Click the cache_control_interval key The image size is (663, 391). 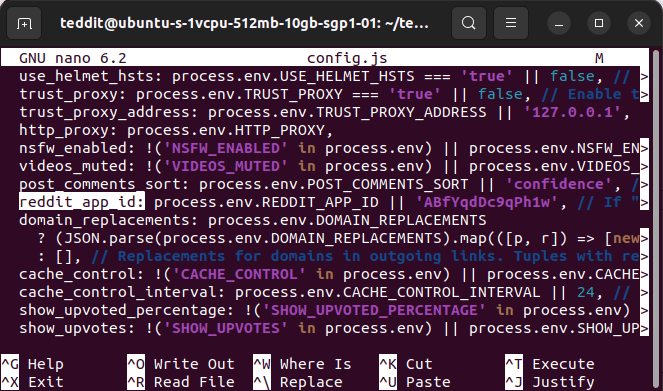click(x=122, y=292)
